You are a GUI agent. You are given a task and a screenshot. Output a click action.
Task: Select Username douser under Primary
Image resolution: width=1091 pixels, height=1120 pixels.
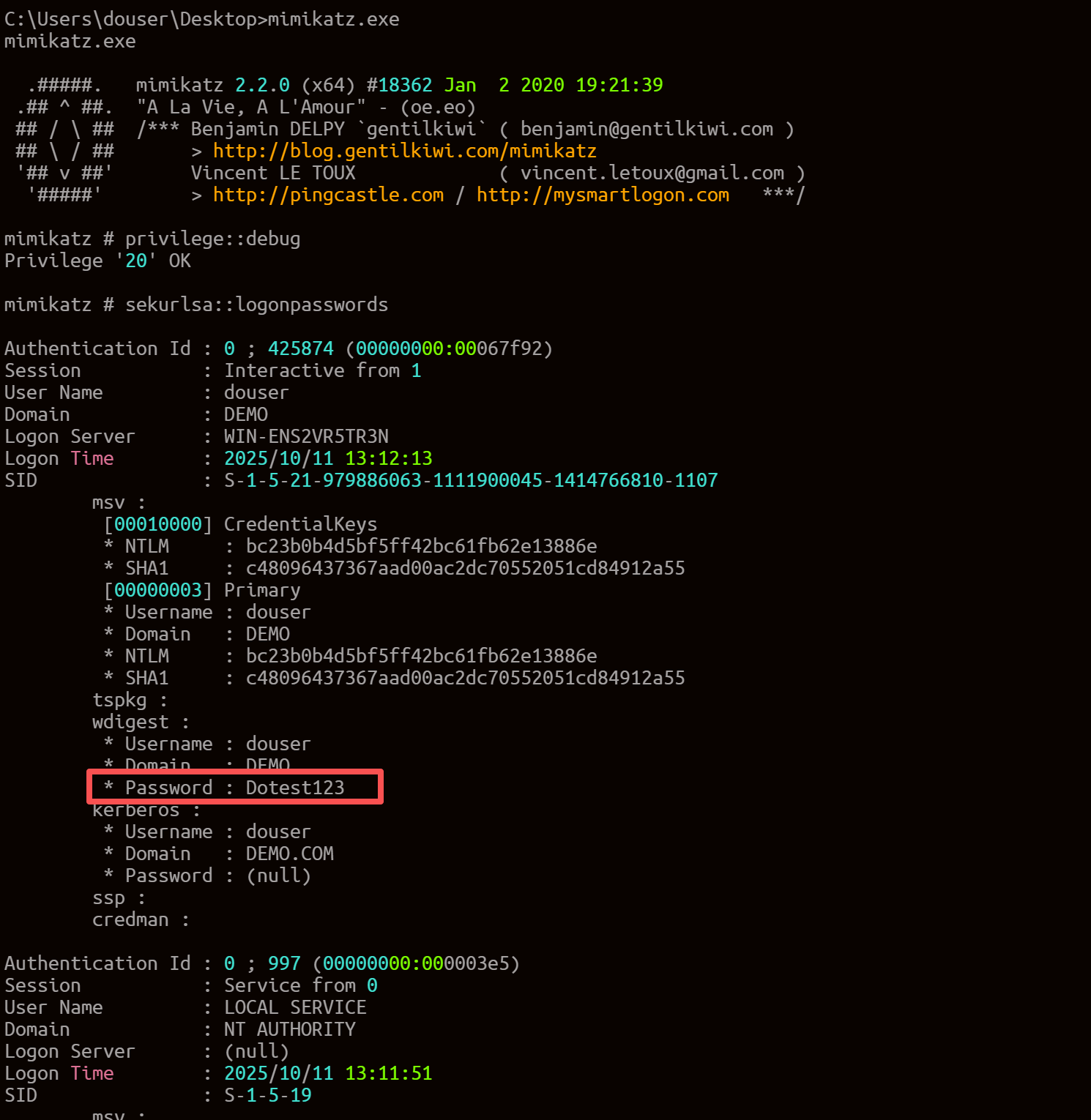point(279,613)
